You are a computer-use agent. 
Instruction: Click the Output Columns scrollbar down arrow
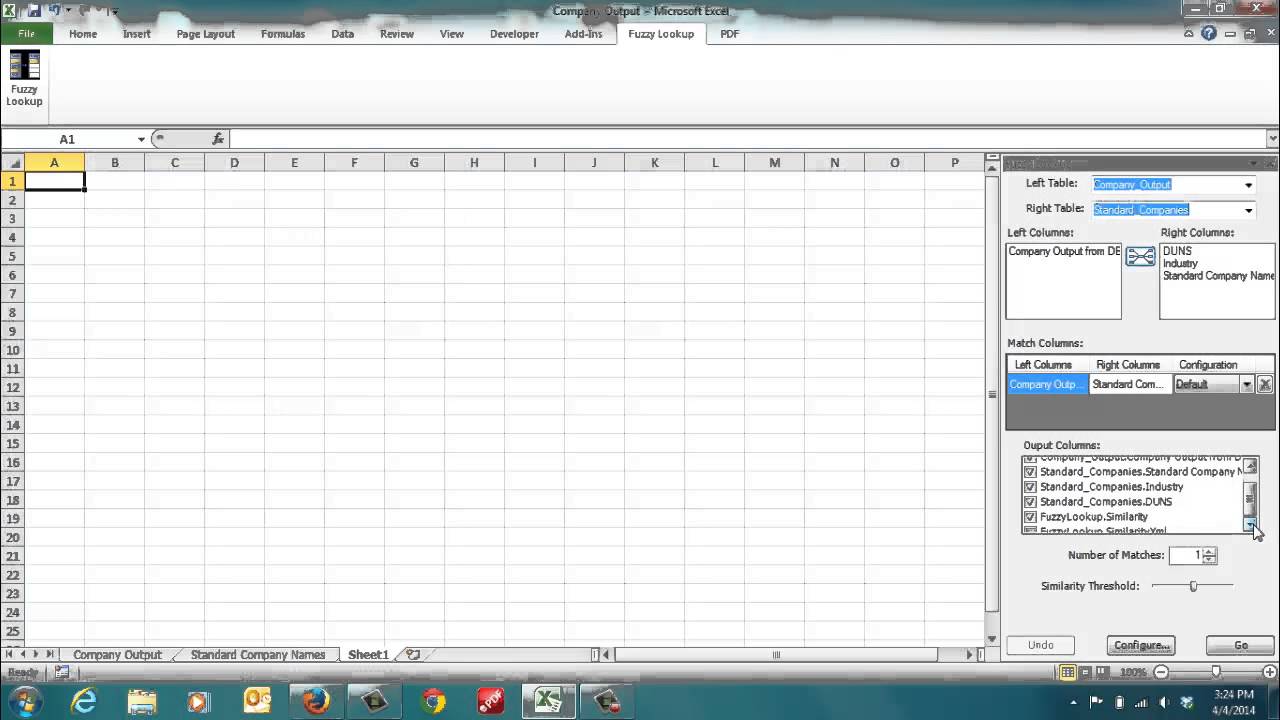pos(1250,524)
